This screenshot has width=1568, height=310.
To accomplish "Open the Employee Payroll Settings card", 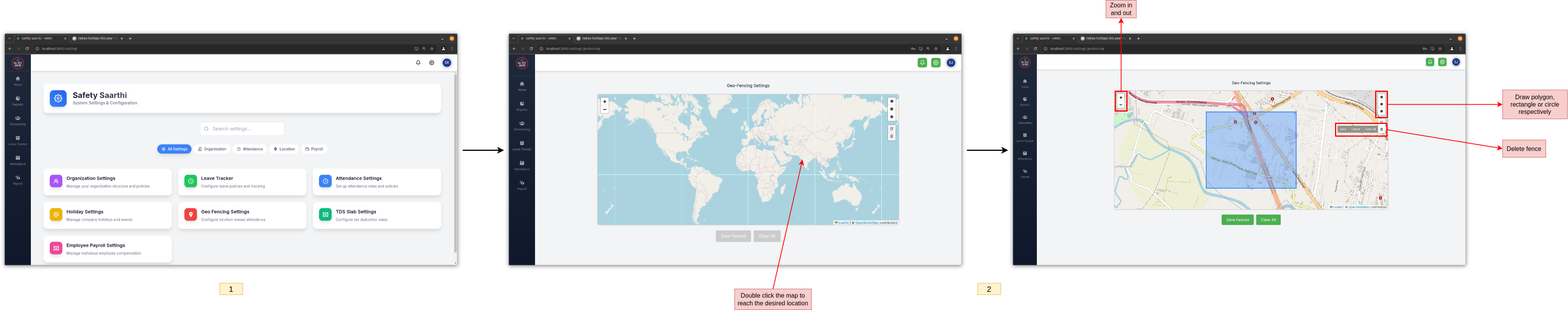I will (107, 249).
